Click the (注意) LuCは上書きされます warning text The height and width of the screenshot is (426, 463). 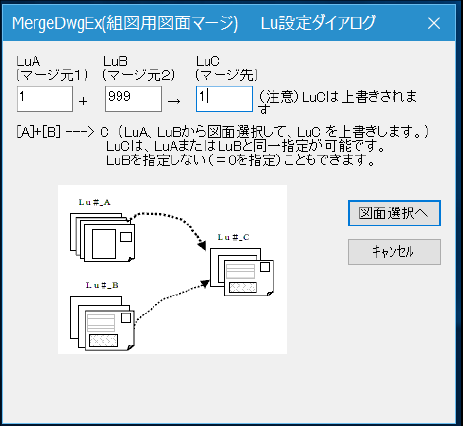coord(337,102)
